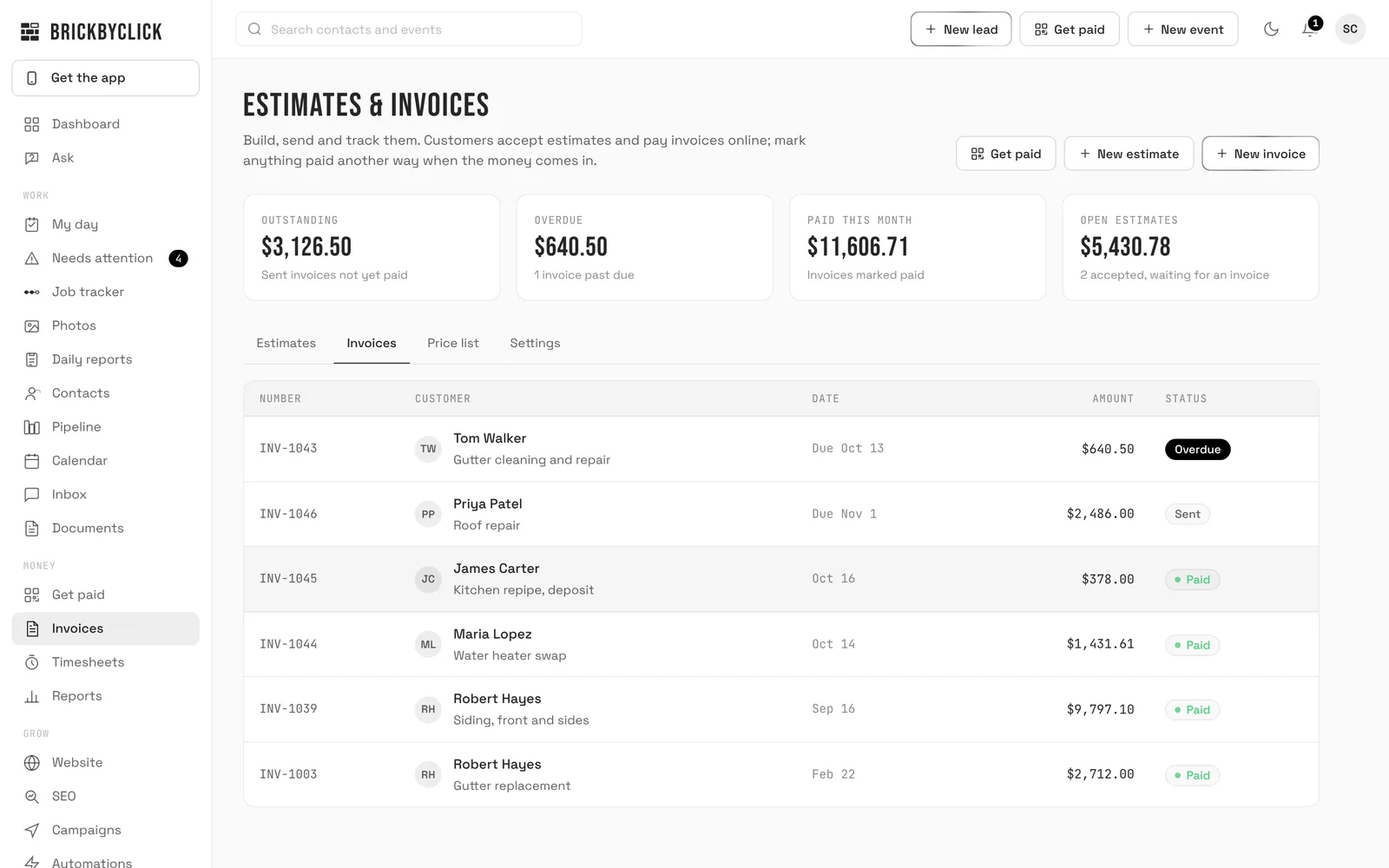Open the Pipeline view
This screenshot has width=1389, height=868.
point(105,428)
